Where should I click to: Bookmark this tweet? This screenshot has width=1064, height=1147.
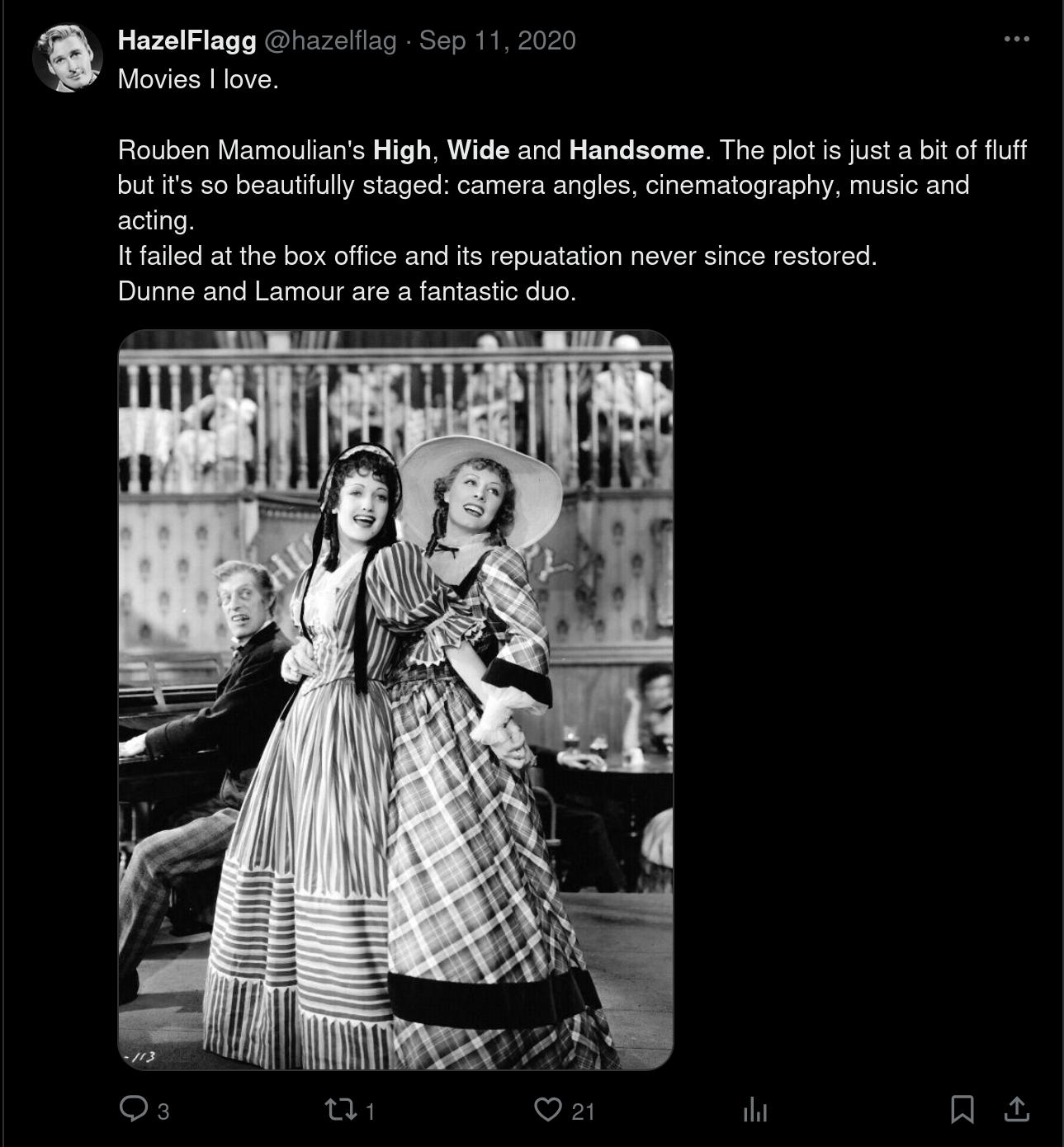point(962,1109)
